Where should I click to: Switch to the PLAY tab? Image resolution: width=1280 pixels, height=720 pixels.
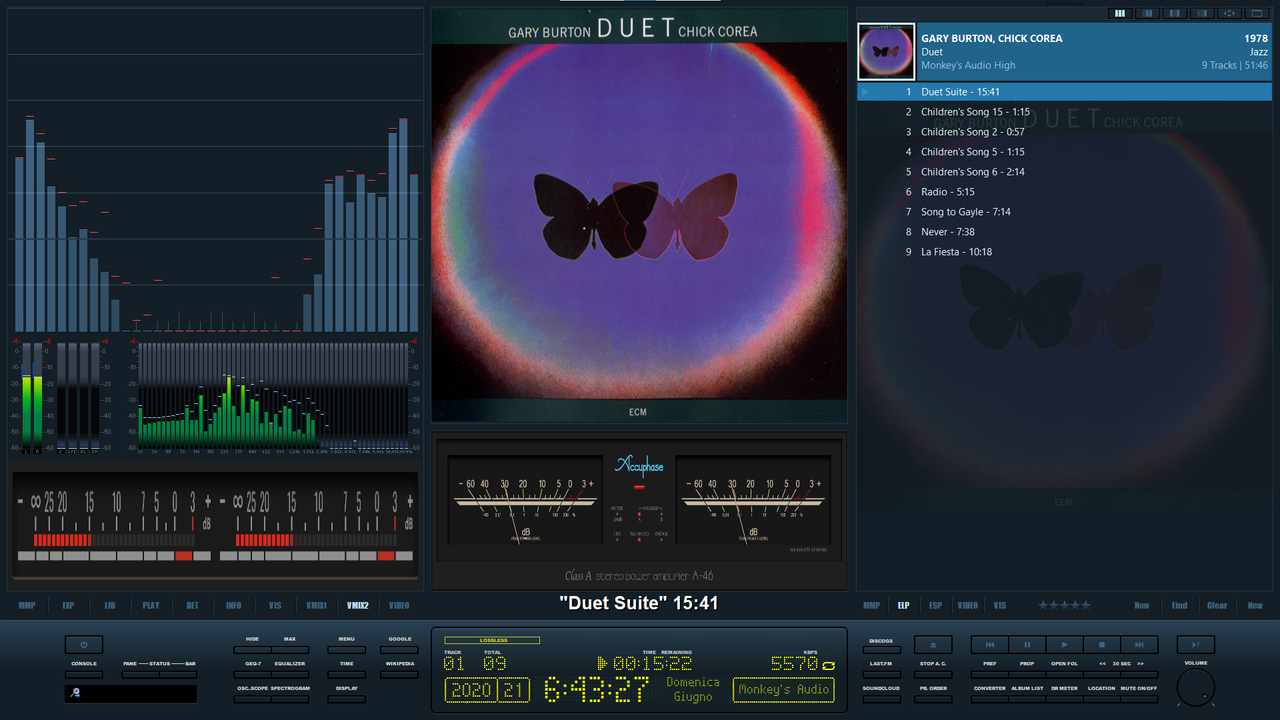coord(151,605)
